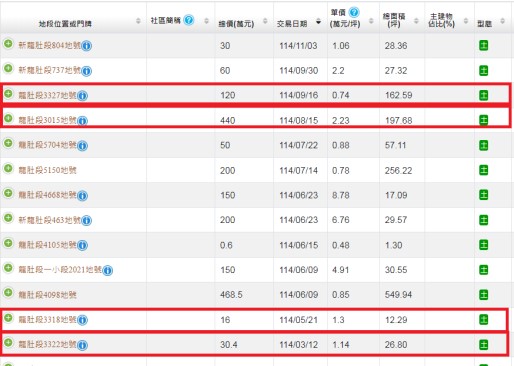Sort by 交易日期 column arrow

(x=319, y=22)
